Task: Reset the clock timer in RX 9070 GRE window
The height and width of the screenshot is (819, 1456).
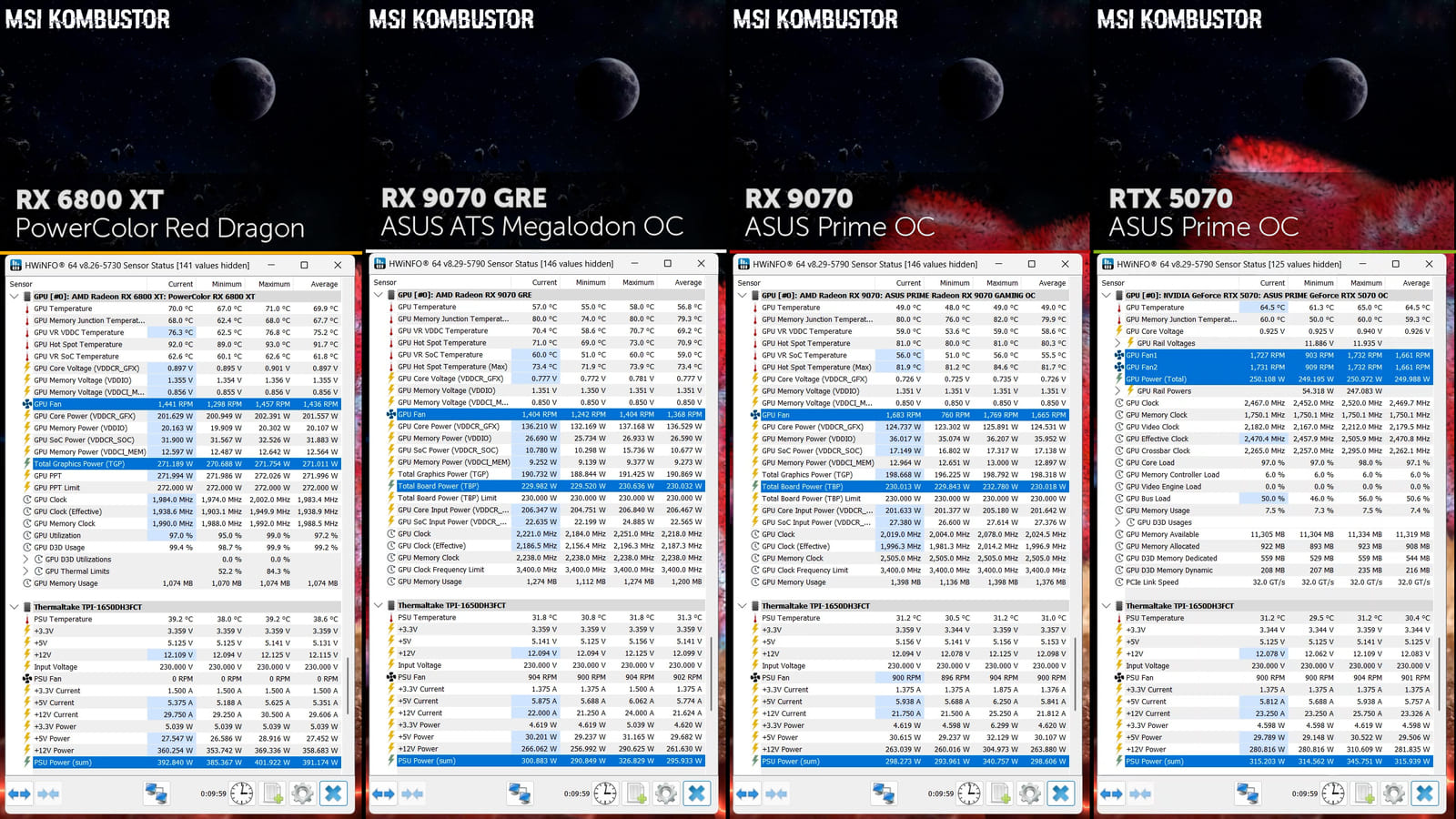Action: pos(605,794)
